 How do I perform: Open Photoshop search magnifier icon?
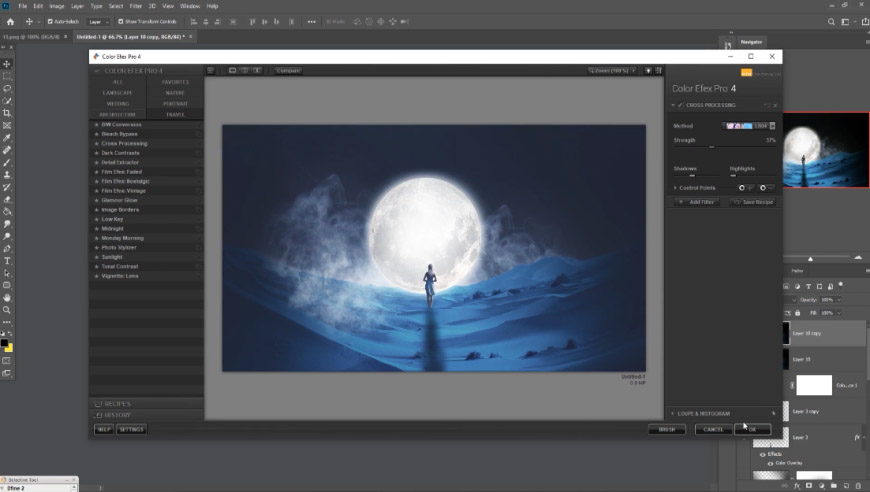(831, 22)
